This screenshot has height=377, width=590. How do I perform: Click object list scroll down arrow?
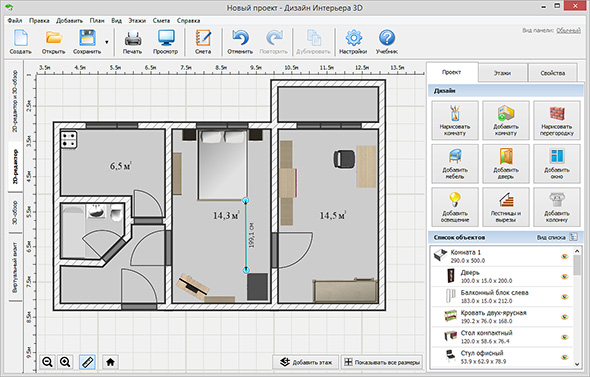coord(577,364)
